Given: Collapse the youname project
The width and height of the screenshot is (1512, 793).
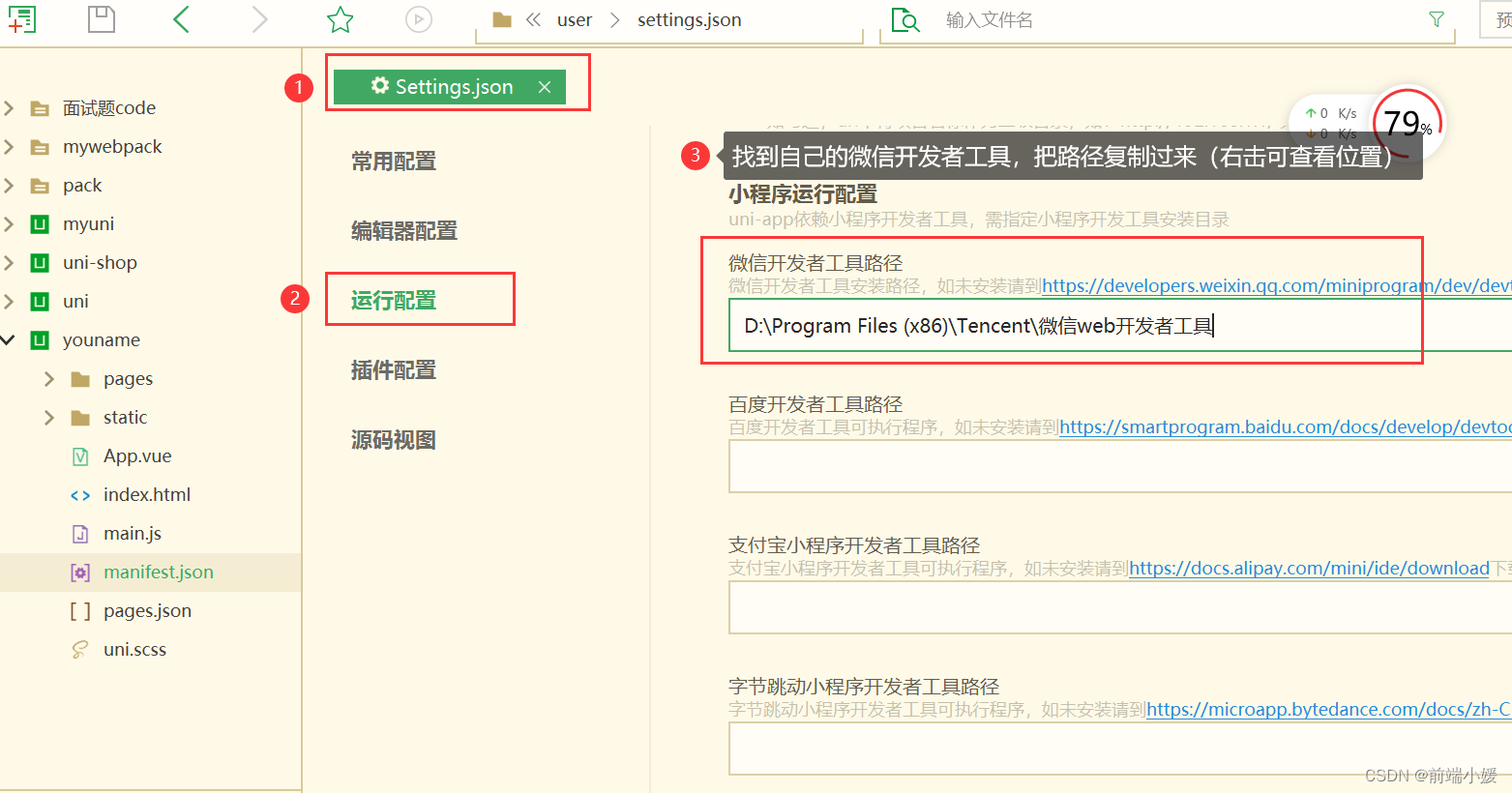Looking at the screenshot, I should coord(9,340).
